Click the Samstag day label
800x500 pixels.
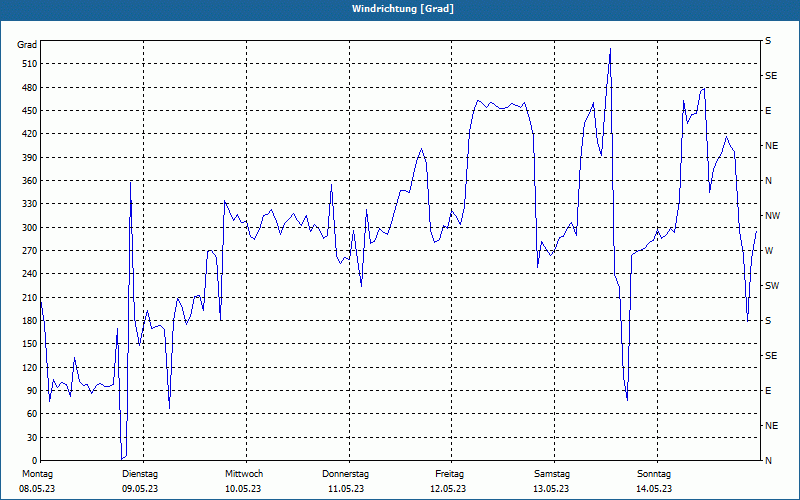[x=552, y=474]
